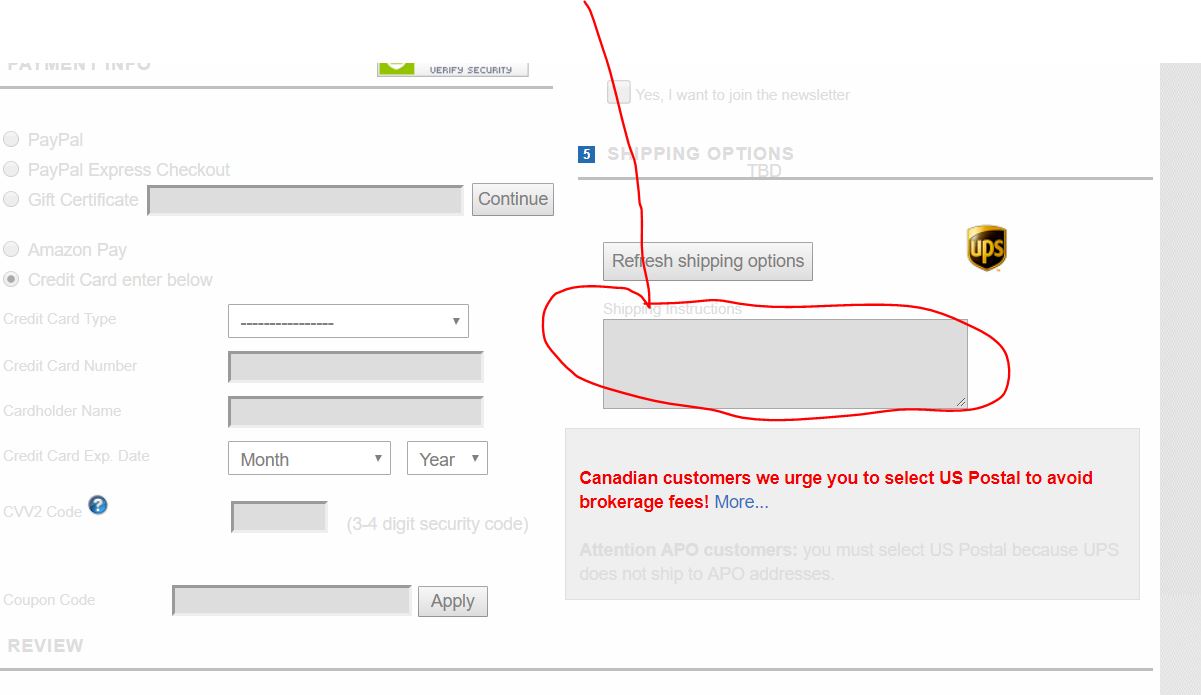This screenshot has width=1201, height=695.
Task: Click the page's vertical scrollbar track
Action: pos(1180,380)
